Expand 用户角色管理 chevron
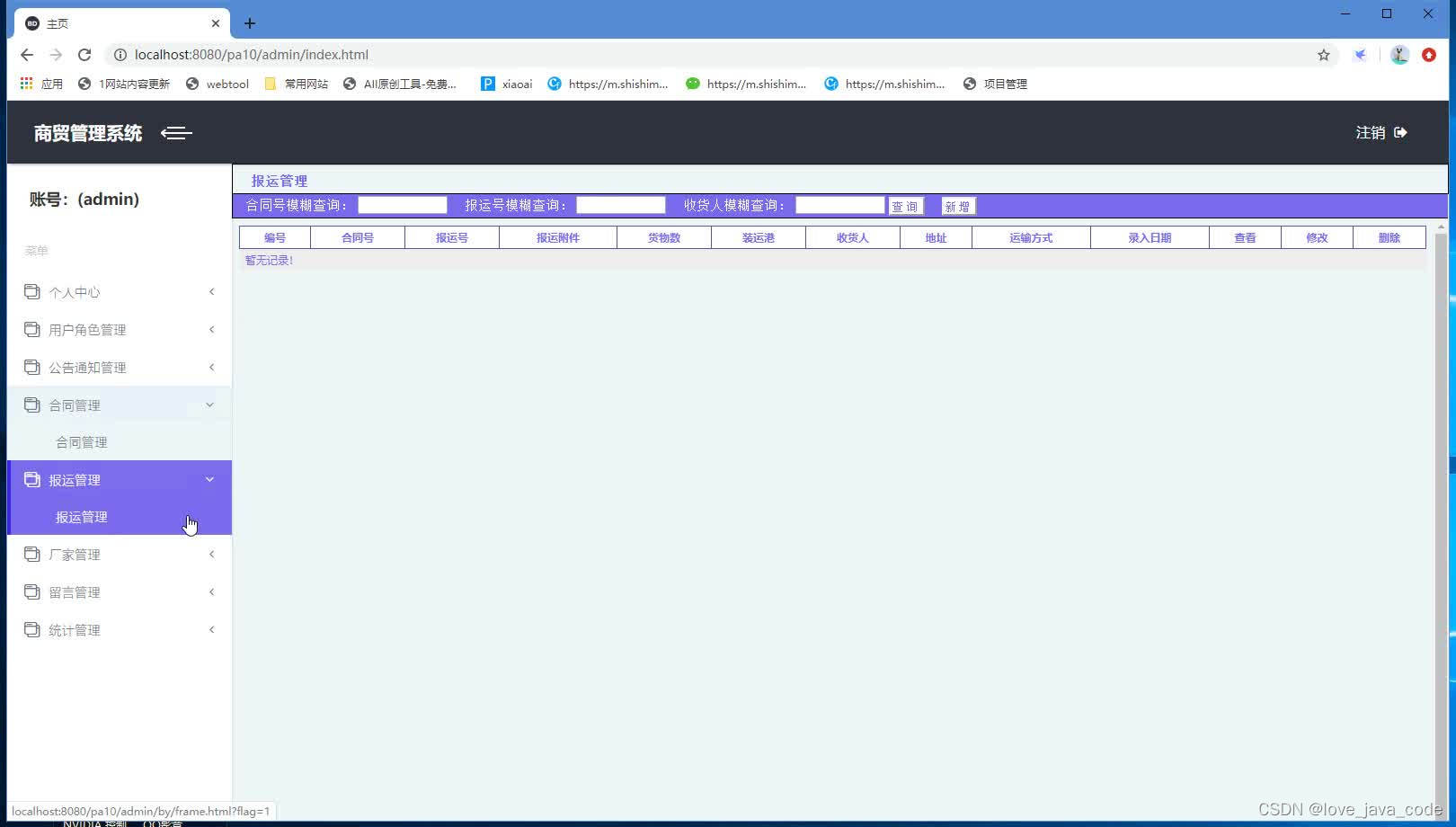This screenshot has width=1456, height=827. 212,329
